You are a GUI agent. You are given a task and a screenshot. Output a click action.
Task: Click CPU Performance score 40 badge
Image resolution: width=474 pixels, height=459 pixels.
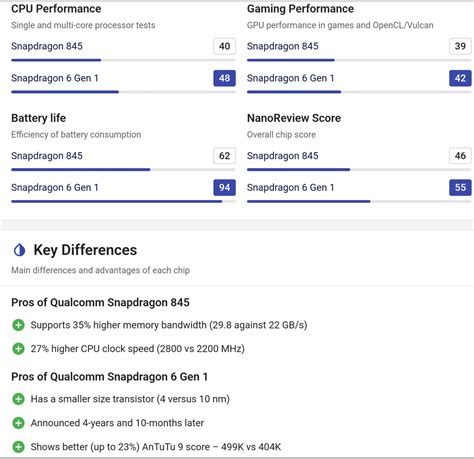(x=224, y=46)
